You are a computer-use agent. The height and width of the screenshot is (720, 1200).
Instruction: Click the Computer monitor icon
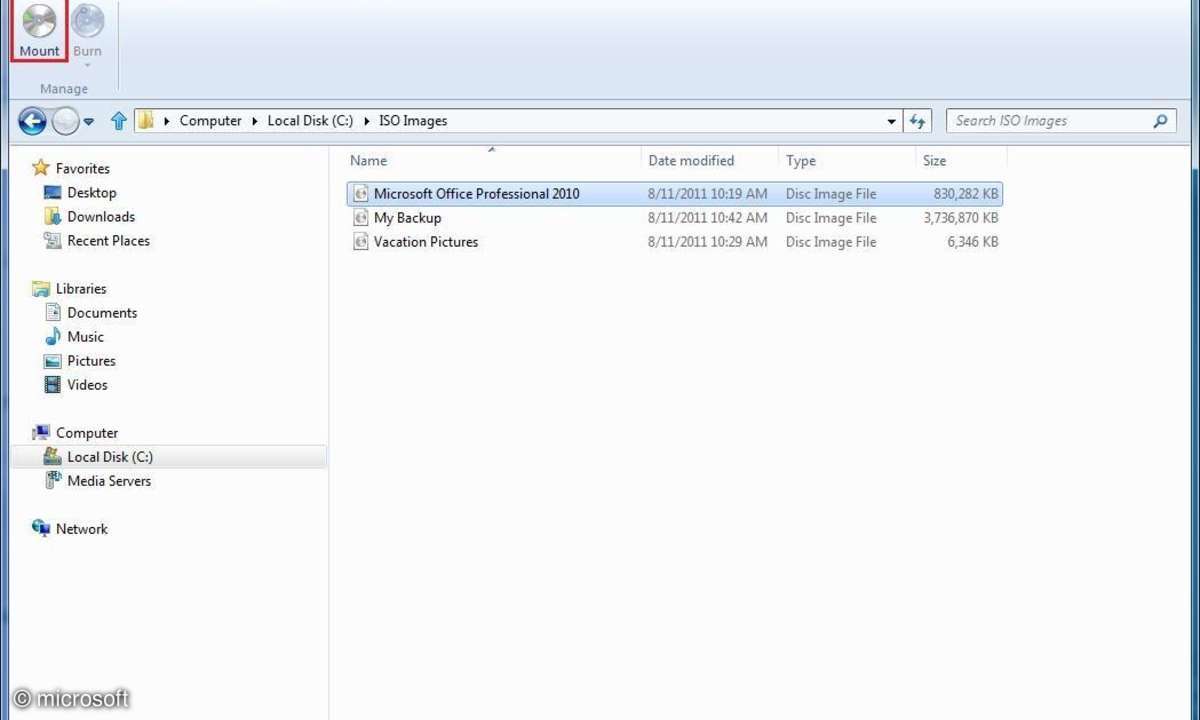[x=41, y=432]
